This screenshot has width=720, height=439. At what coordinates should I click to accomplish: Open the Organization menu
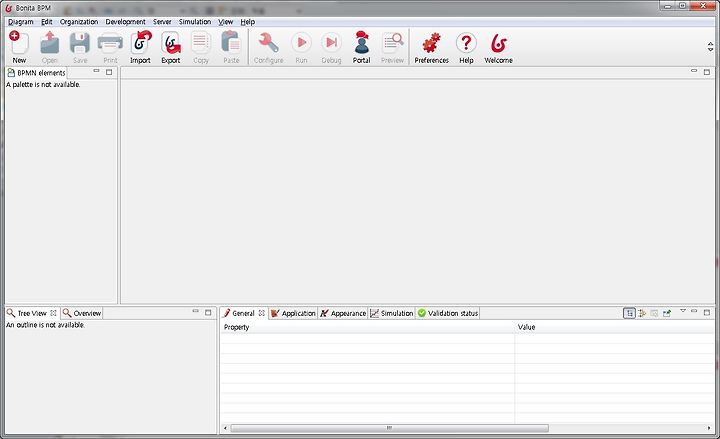79,22
